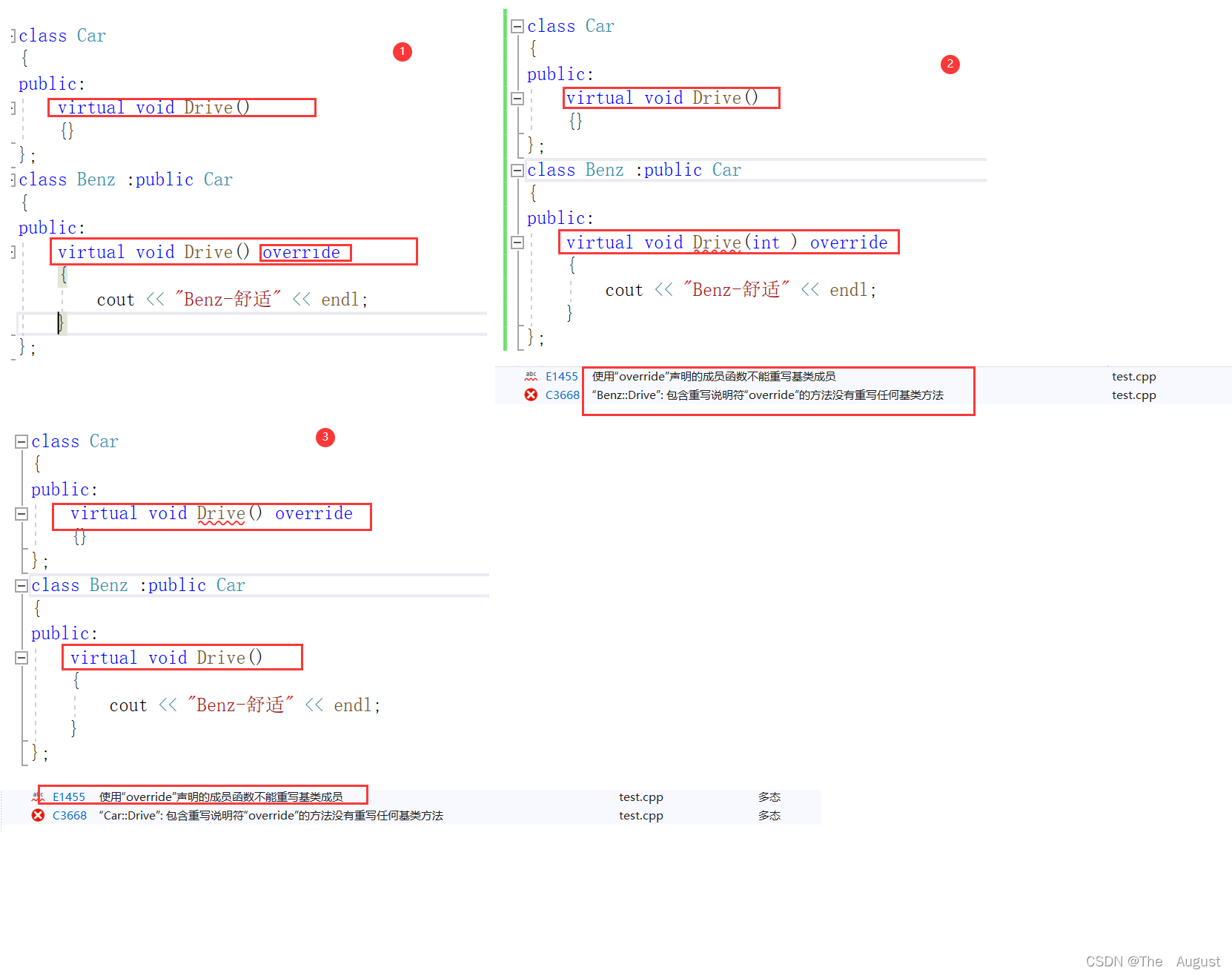The height and width of the screenshot is (976, 1232).
Task: Open the C3668 code link for Benz::Drive
Action: click(x=563, y=395)
